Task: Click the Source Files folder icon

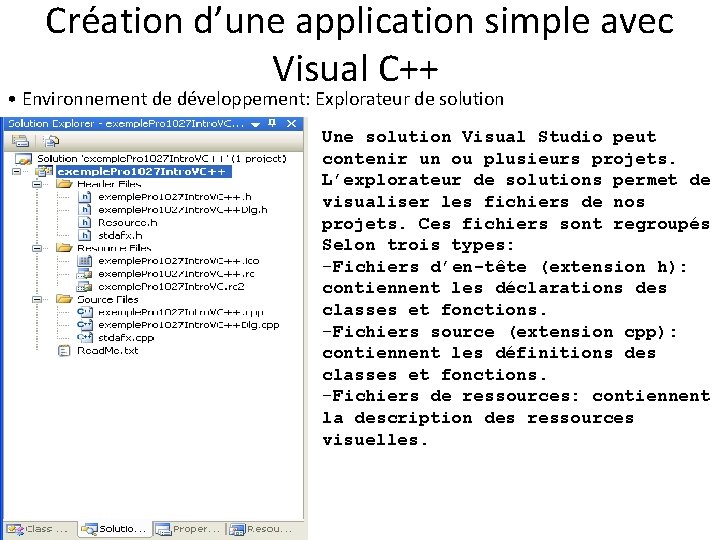Action: pos(64,299)
